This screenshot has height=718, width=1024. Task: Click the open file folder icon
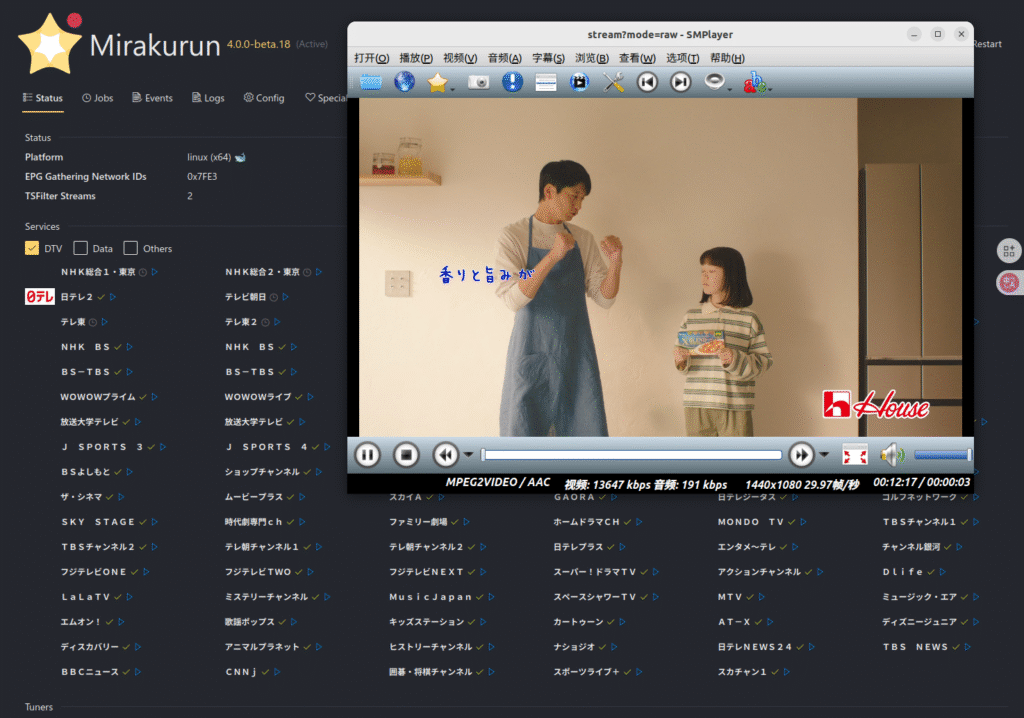[371, 83]
